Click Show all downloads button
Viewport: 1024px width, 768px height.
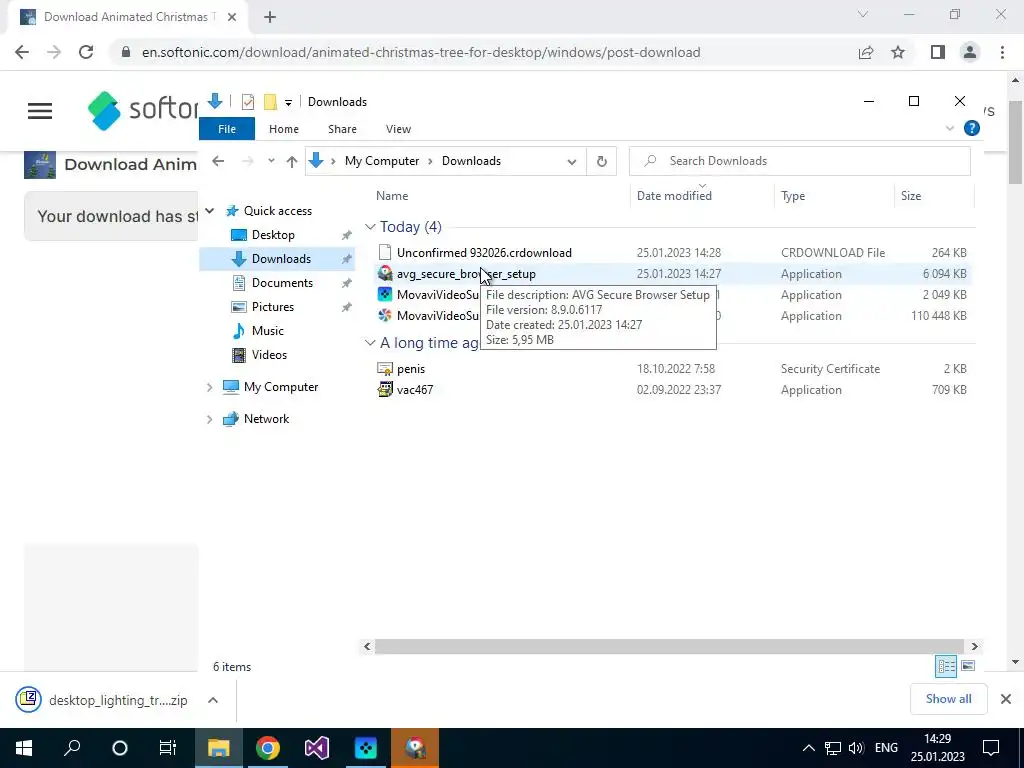[948, 699]
